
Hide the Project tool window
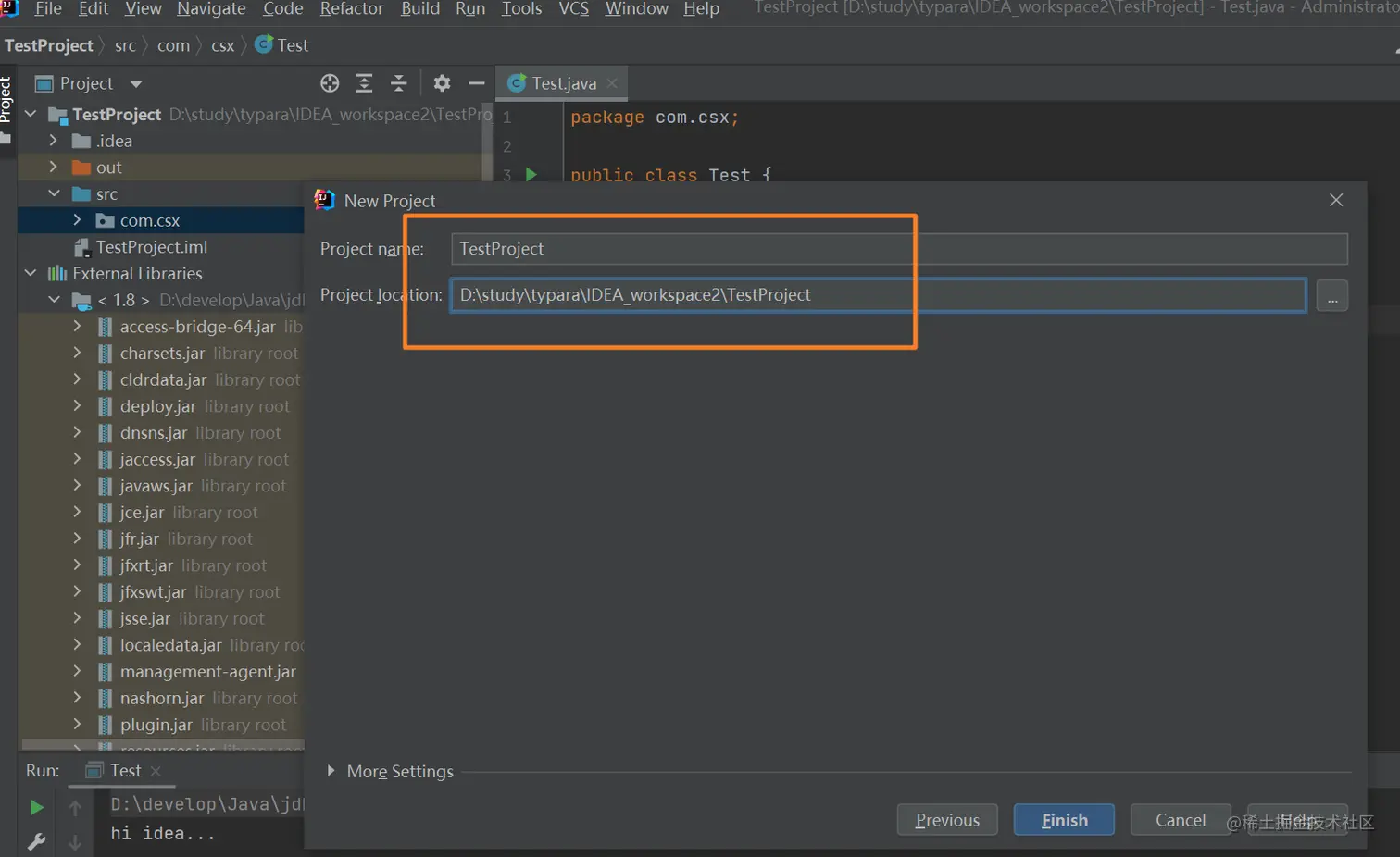(x=476, y=83)
